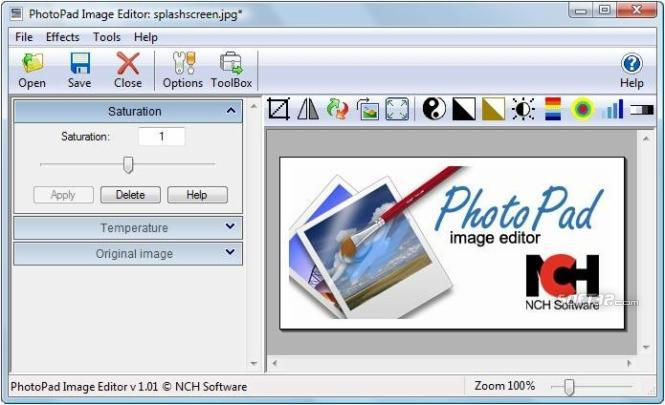Click the canvas vertical scroll up arrow
This screenshot has height=405, width=665.
[646, 139]
